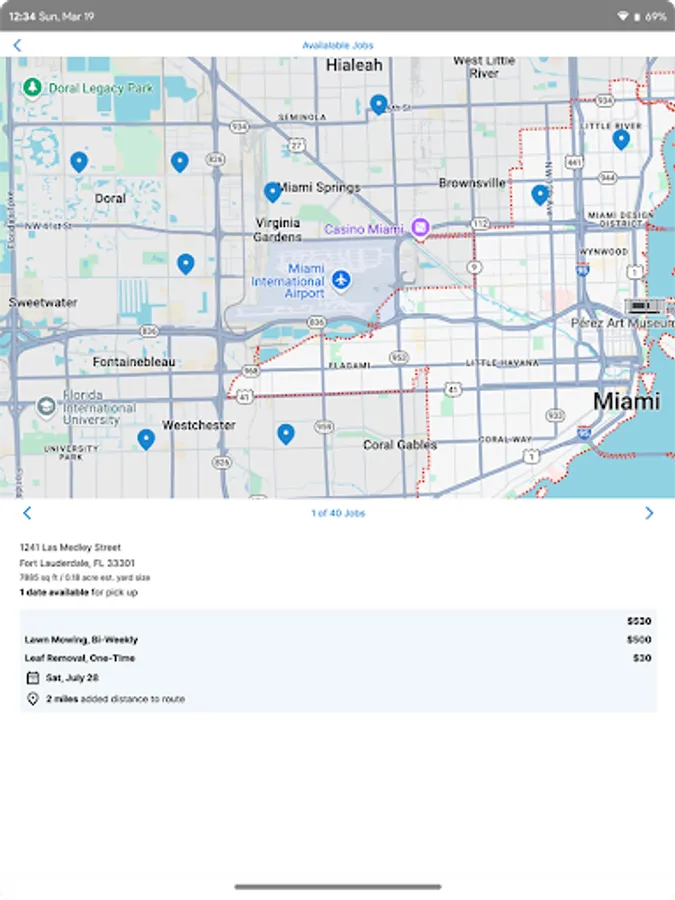Tap the Florida International University marker
The height and width of the screenshot is (900, 675).
tap(46, 406)
